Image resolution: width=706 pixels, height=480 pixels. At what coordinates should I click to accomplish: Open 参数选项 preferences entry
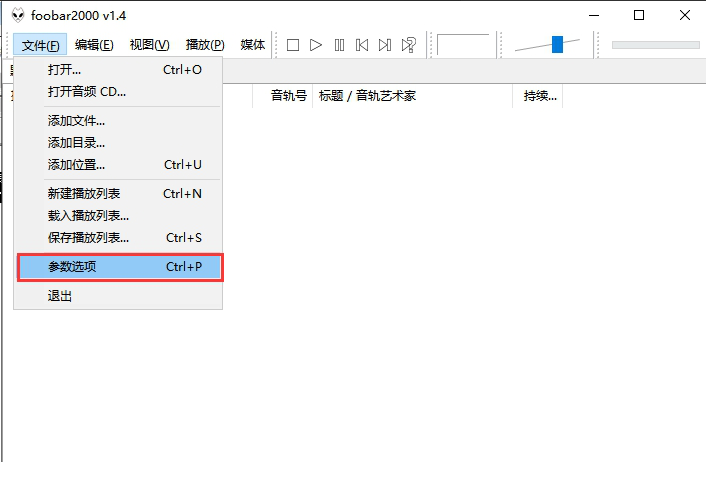click(x=120, y=267)
